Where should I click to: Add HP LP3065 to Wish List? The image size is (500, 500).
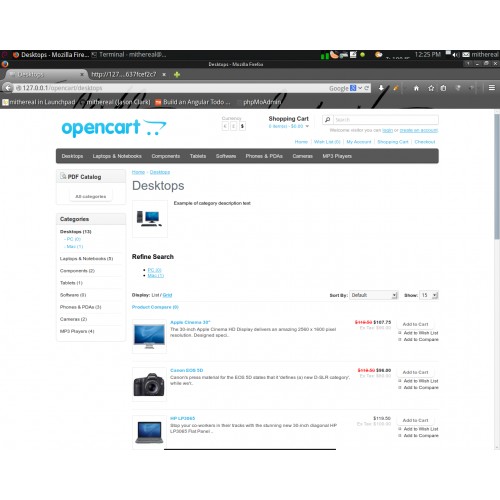(421, 429)
